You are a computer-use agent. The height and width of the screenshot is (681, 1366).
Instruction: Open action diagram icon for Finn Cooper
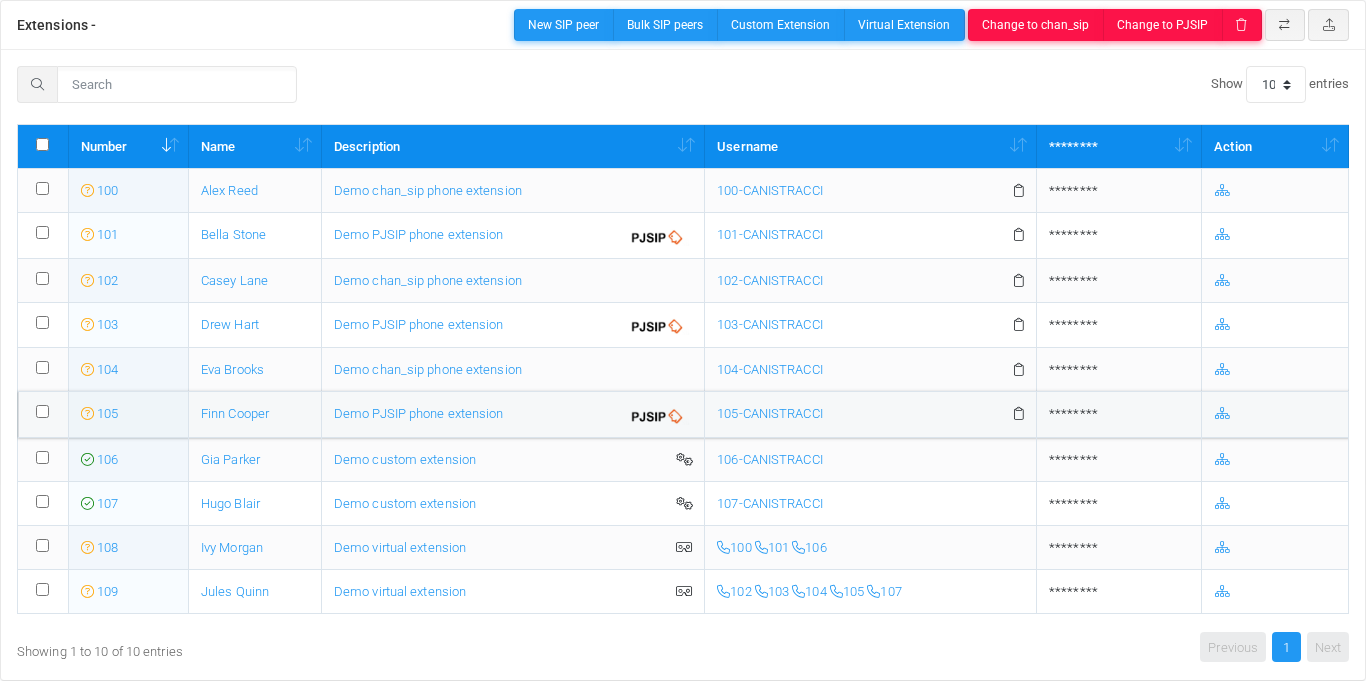1222,414
